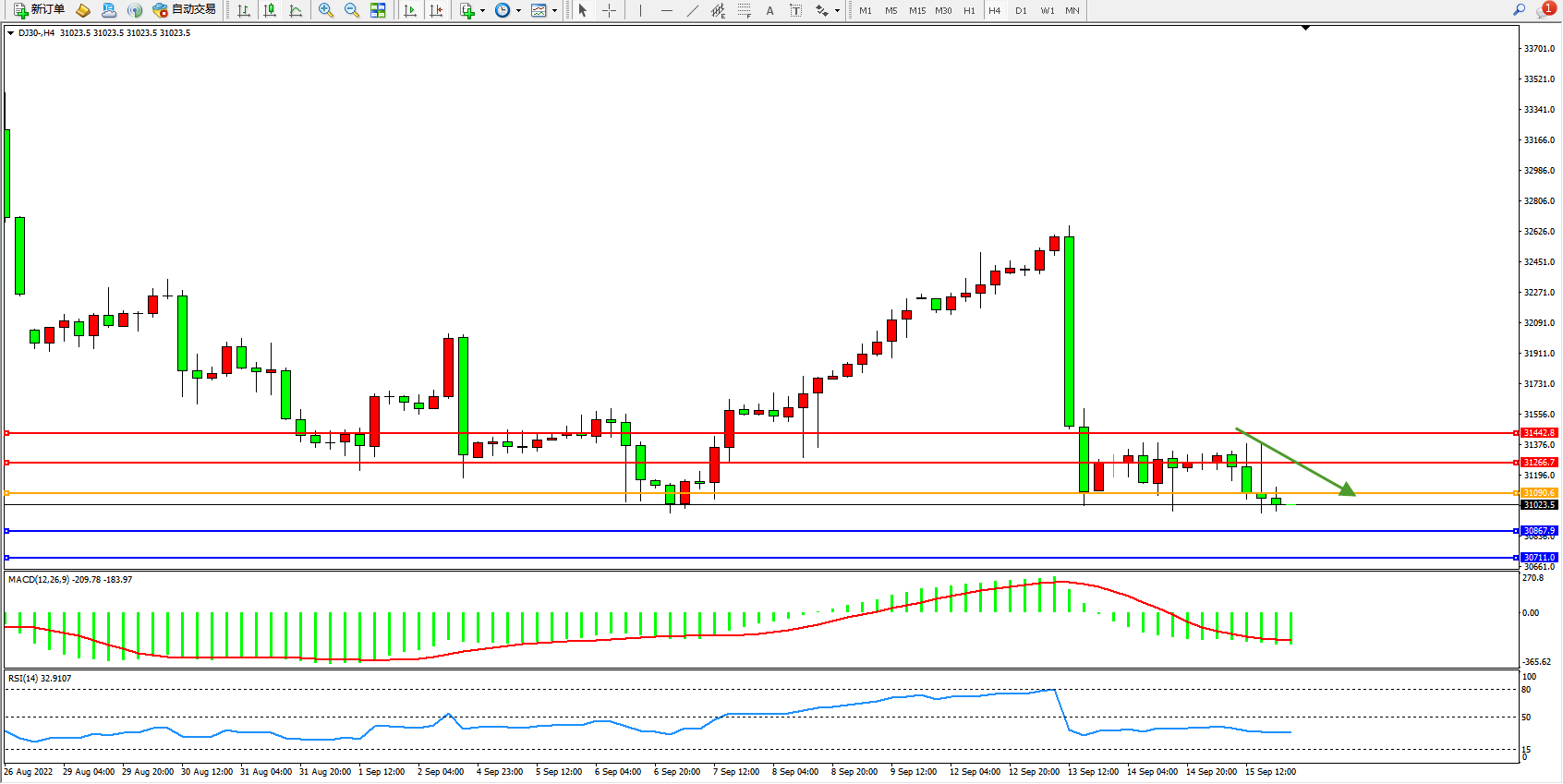Image resolution: width=1563 pixels, height=784 pixels.
Task: Zoom out the chart
Action: 352,10
